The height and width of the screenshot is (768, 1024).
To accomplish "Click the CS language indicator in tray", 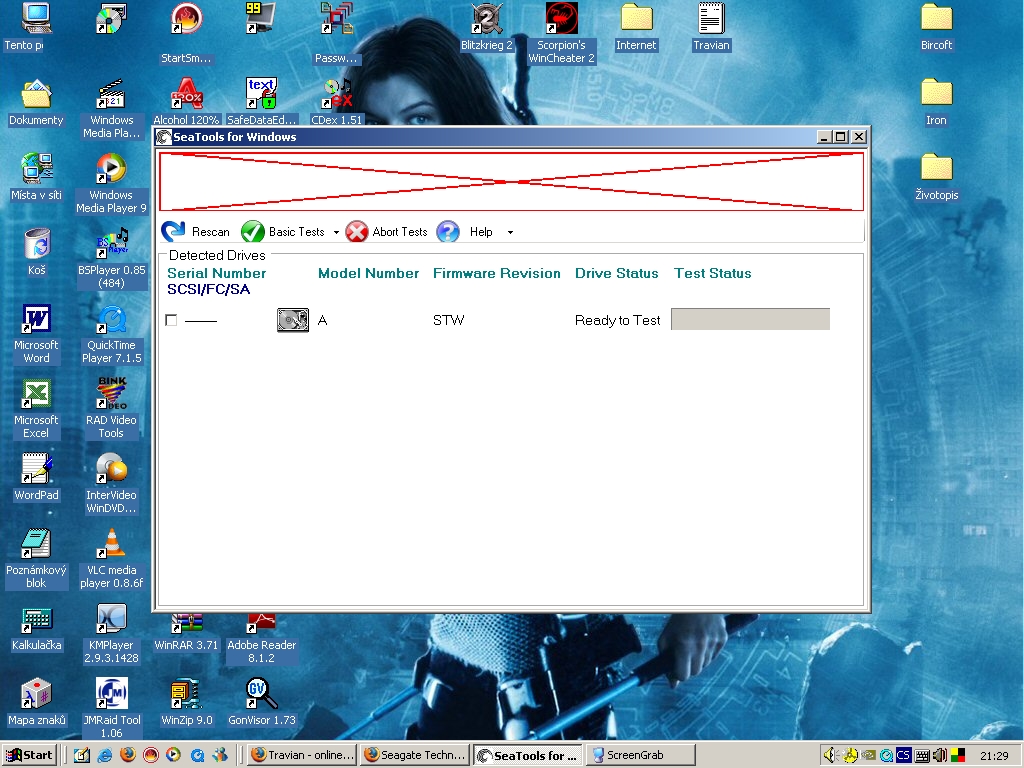I will coord(903,756).
